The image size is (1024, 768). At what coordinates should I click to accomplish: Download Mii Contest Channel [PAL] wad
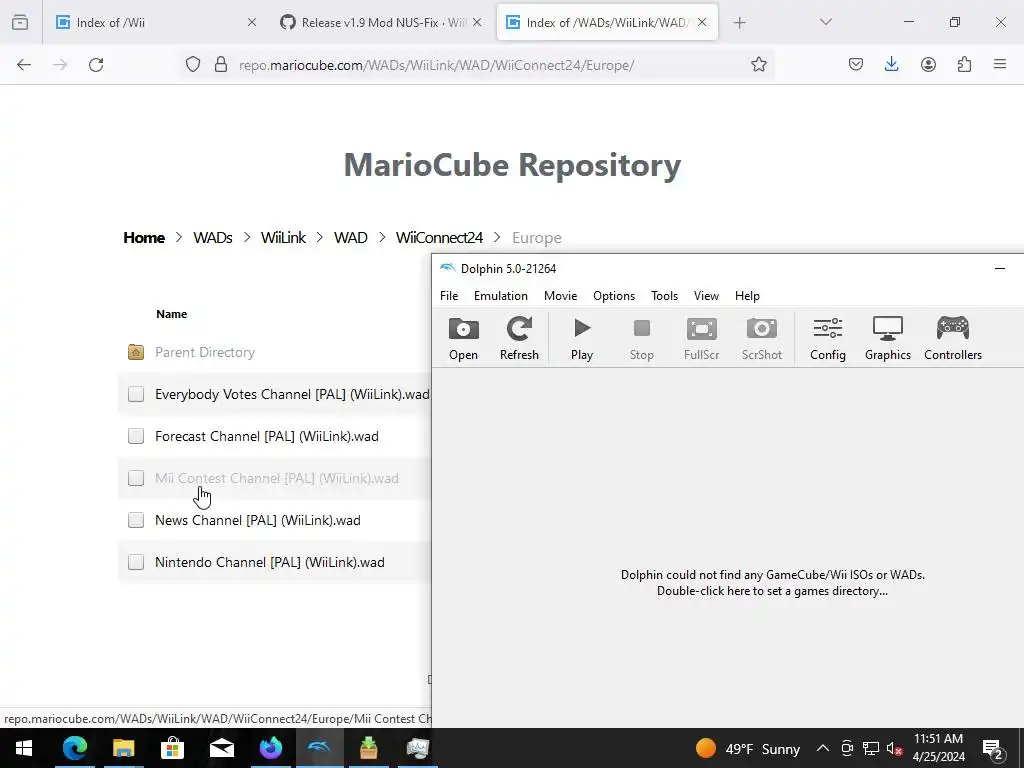coord(276,478)
